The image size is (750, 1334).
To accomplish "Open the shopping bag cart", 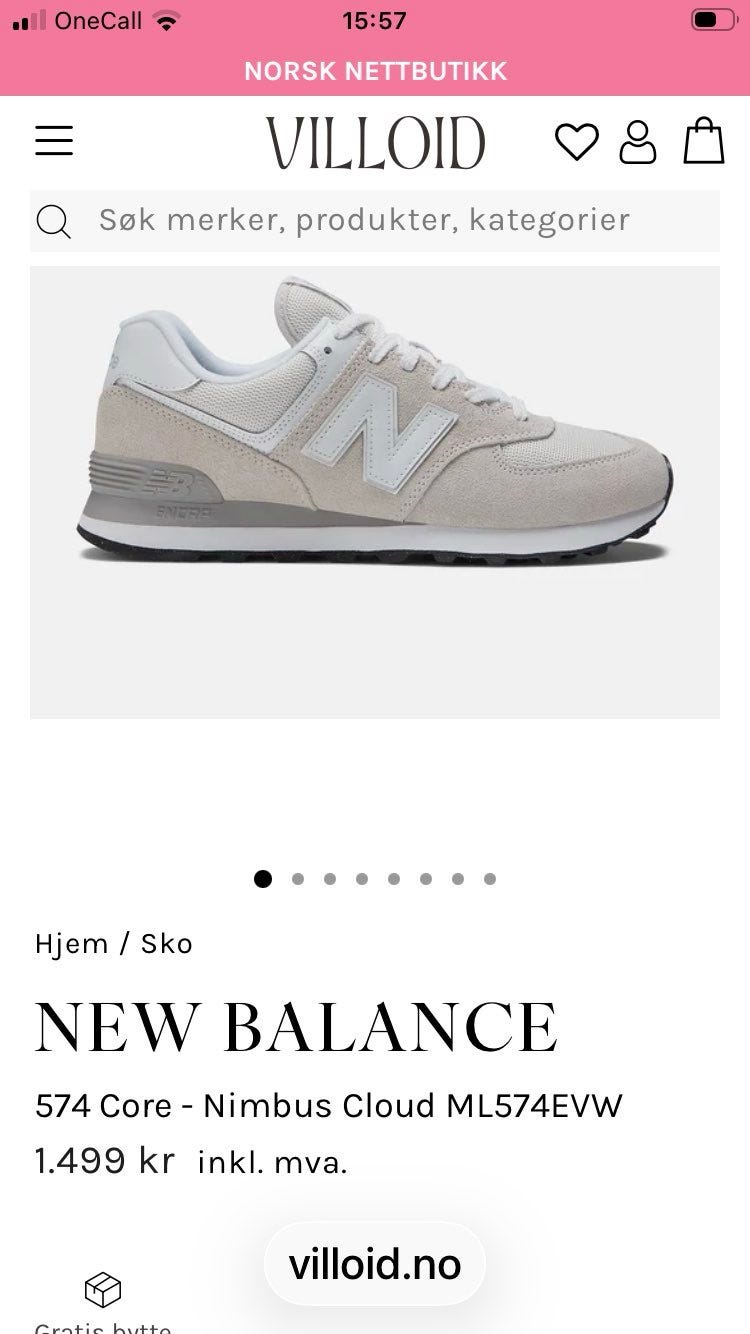I will click(x=704, y=141).
